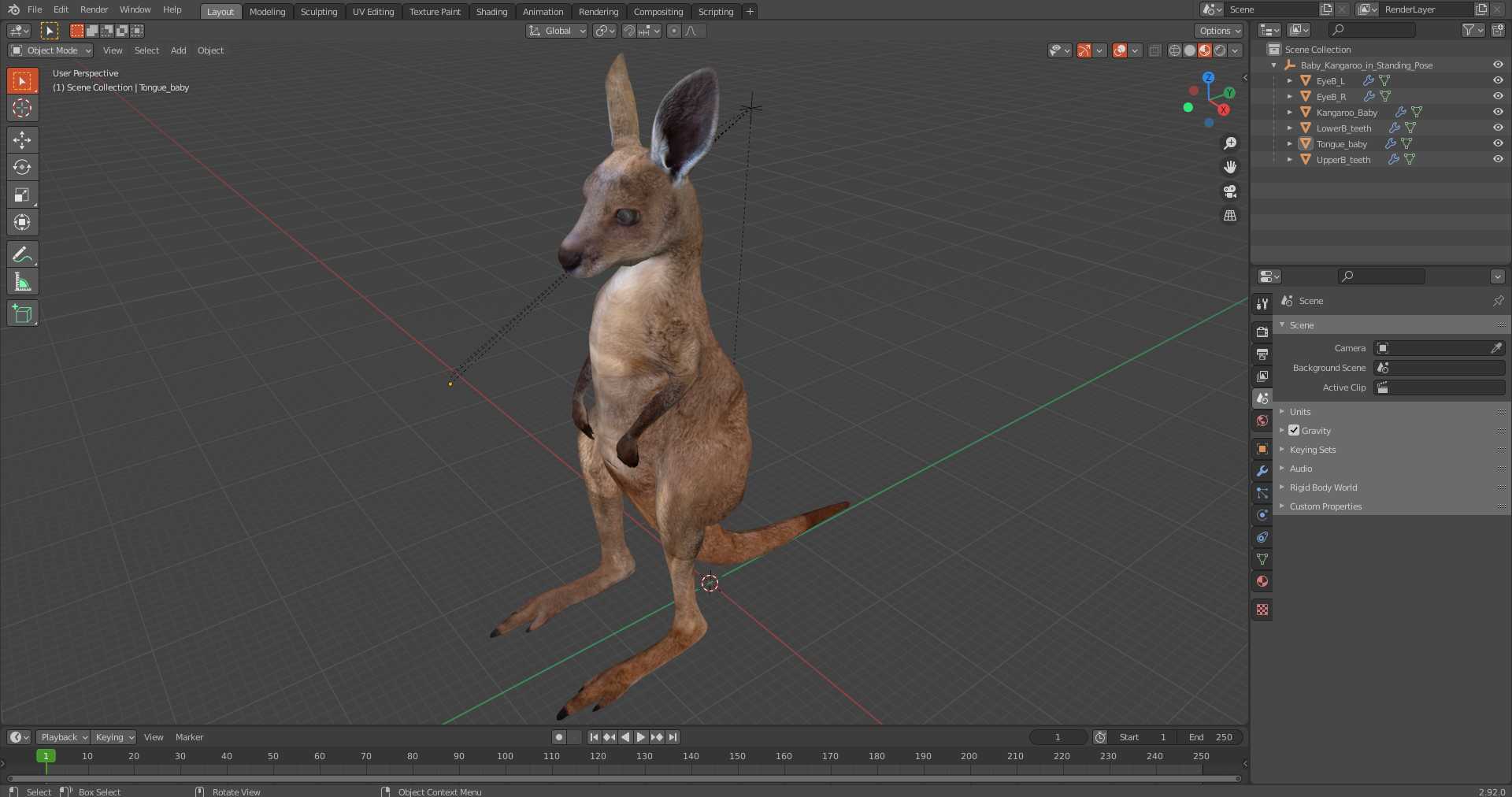This screenshot has width=1512, height=797.
Task: Open Playback popover in timeline
Action: [x=63, y=737]
